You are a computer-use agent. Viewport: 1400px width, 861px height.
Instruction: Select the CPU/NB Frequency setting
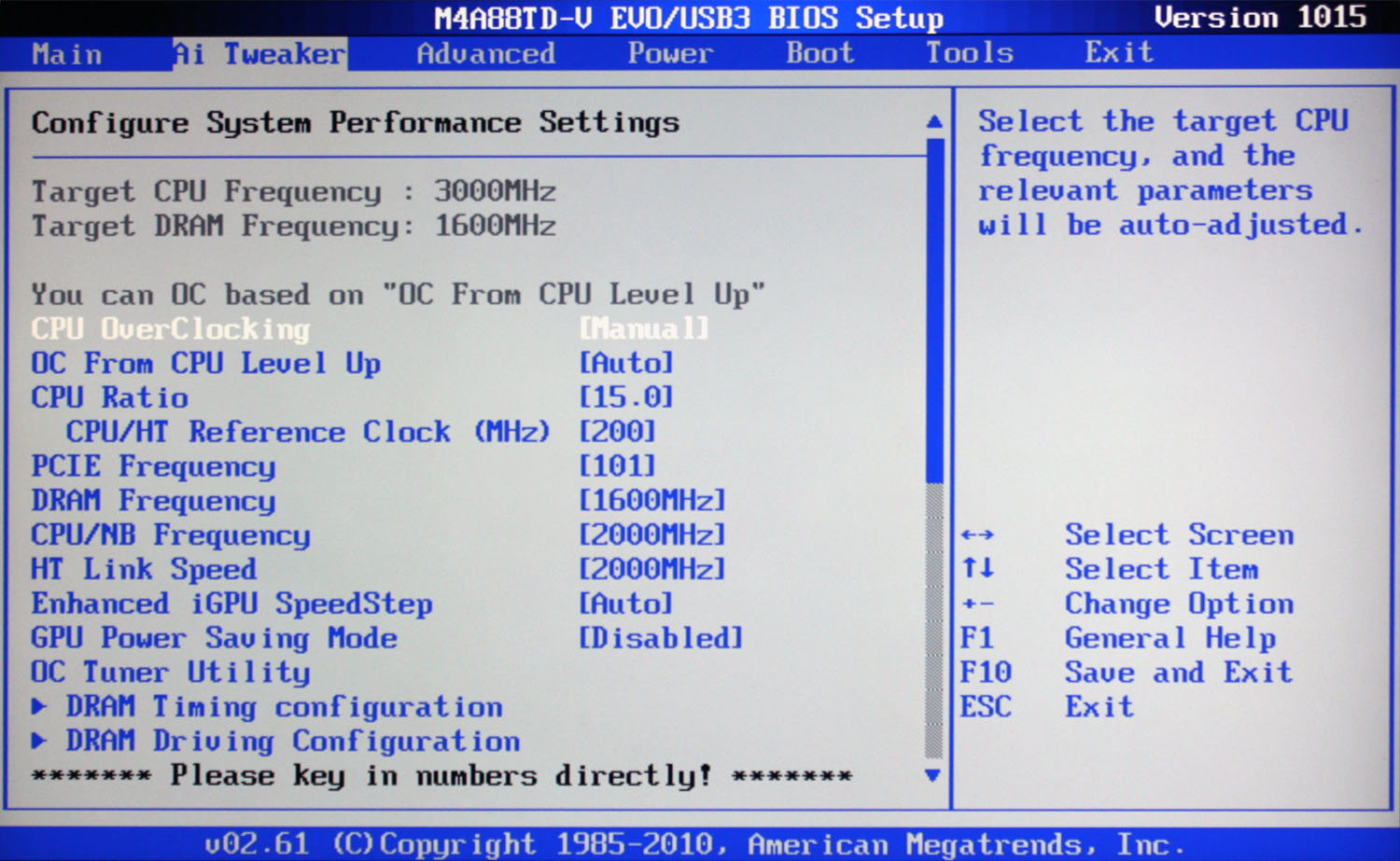click(x=171, y=536)
